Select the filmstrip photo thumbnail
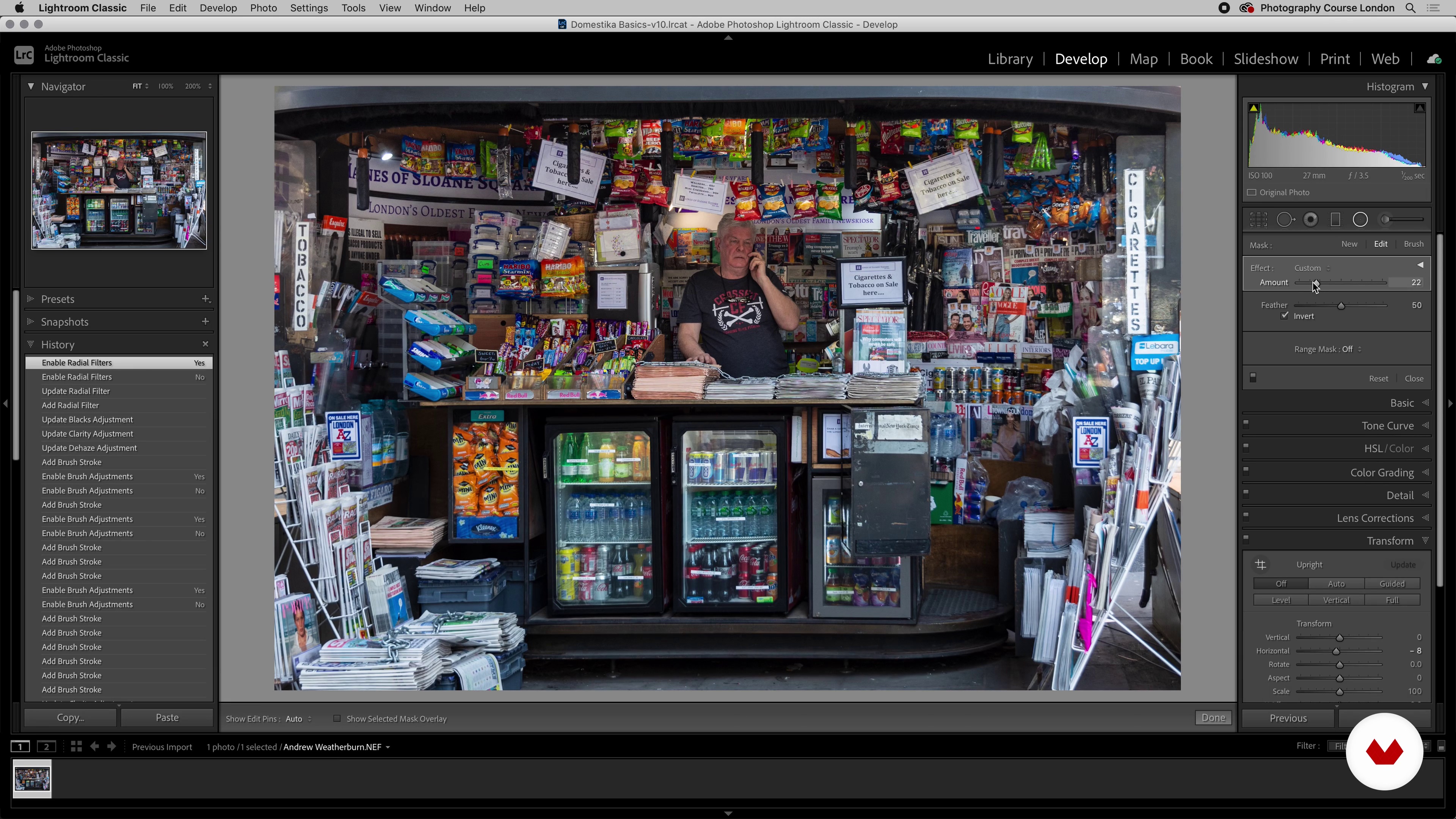 pyautogui.click(x=32, y=778)
